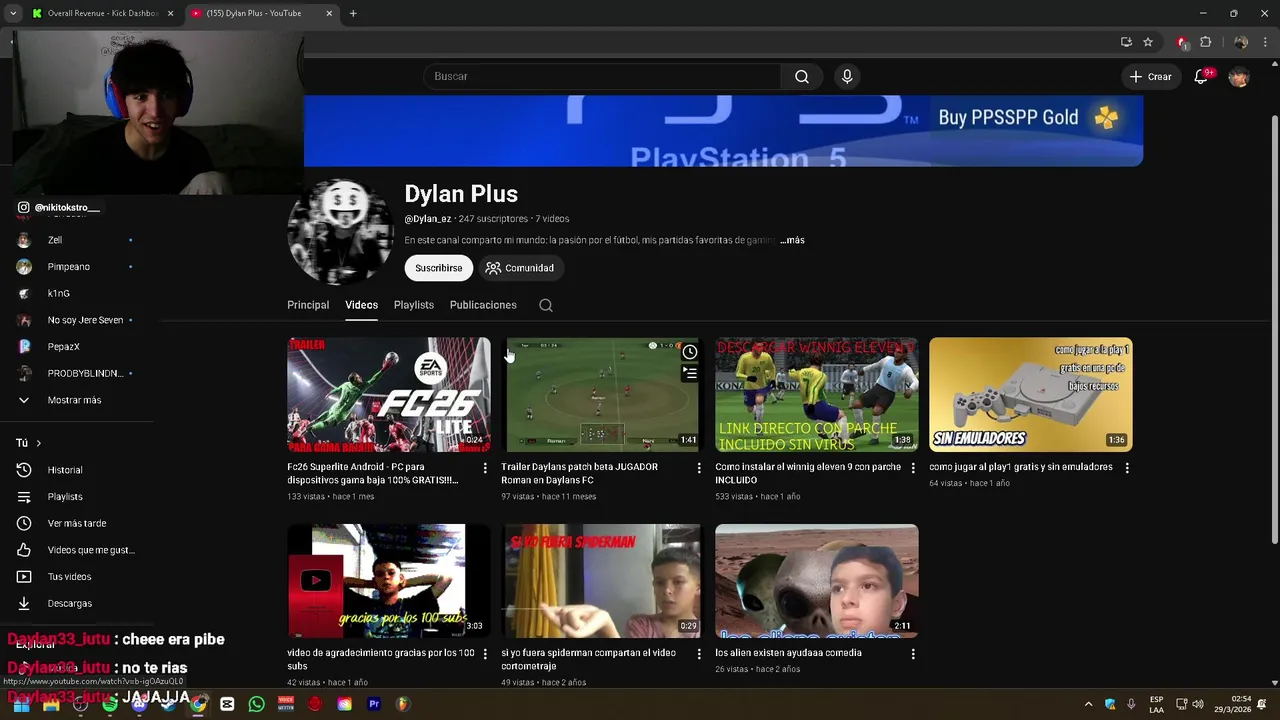Viewport: 1280px width, 720px height.
Task: Open Zell subscription channel
Action: [55, 240]
